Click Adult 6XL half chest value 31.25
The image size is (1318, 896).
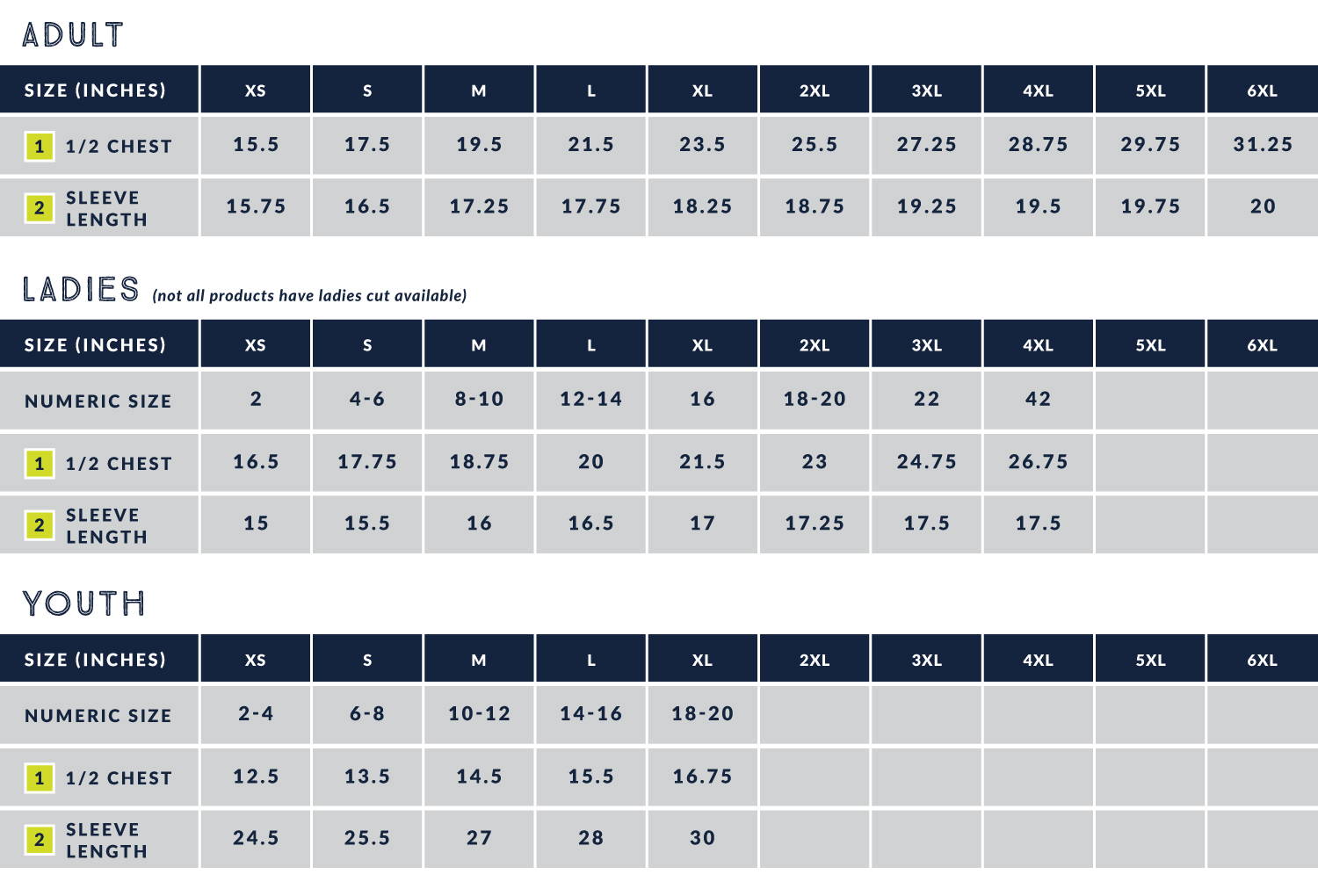tap(1262, 145)
